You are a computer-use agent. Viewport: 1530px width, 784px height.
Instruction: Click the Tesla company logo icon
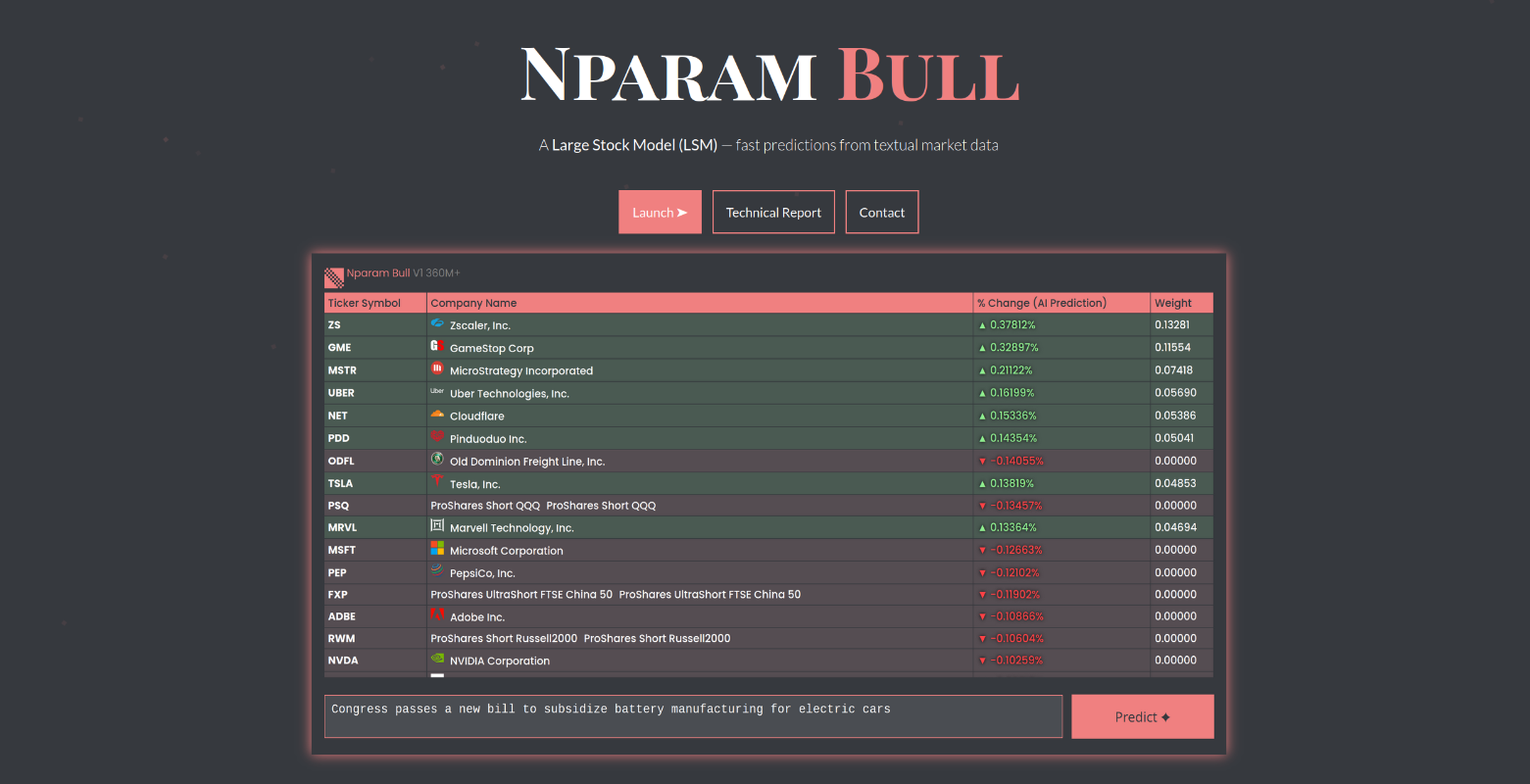pyautogui.click(x=437, y=481)
